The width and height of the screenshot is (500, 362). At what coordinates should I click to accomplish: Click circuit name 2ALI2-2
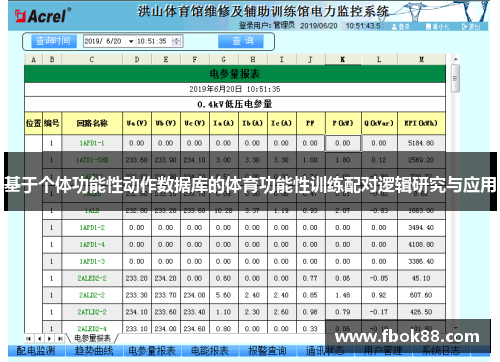pyautogui.click(x=92, y=296)
